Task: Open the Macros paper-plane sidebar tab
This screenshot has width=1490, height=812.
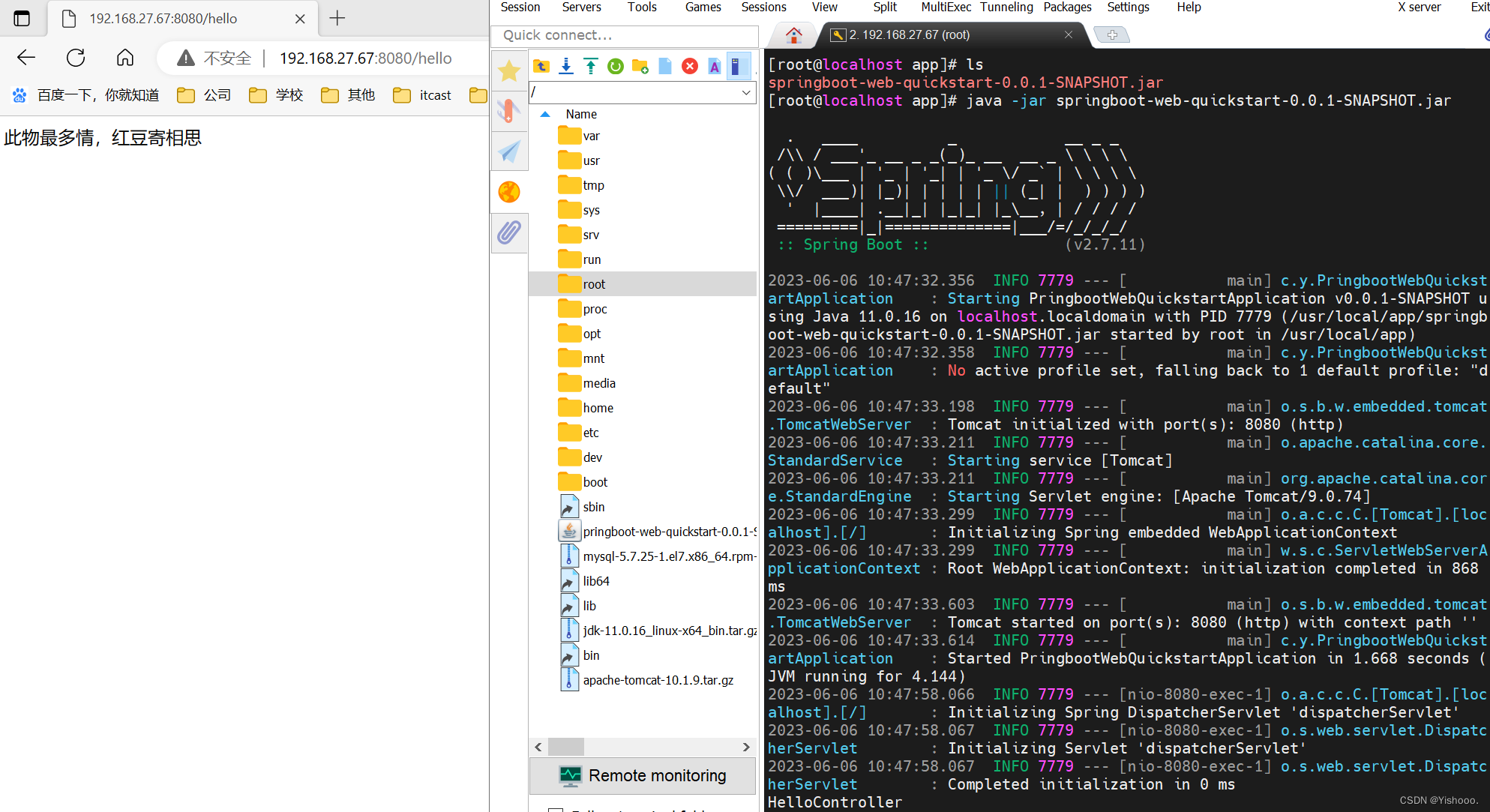Action: click(509, 151)
